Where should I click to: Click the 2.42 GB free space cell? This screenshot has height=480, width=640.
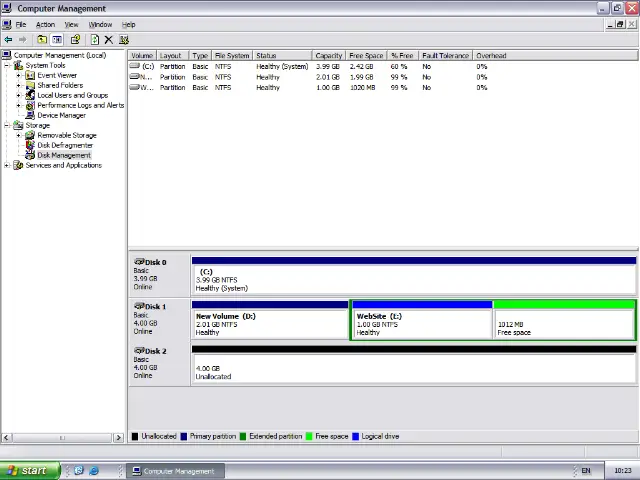pos(361,66)
